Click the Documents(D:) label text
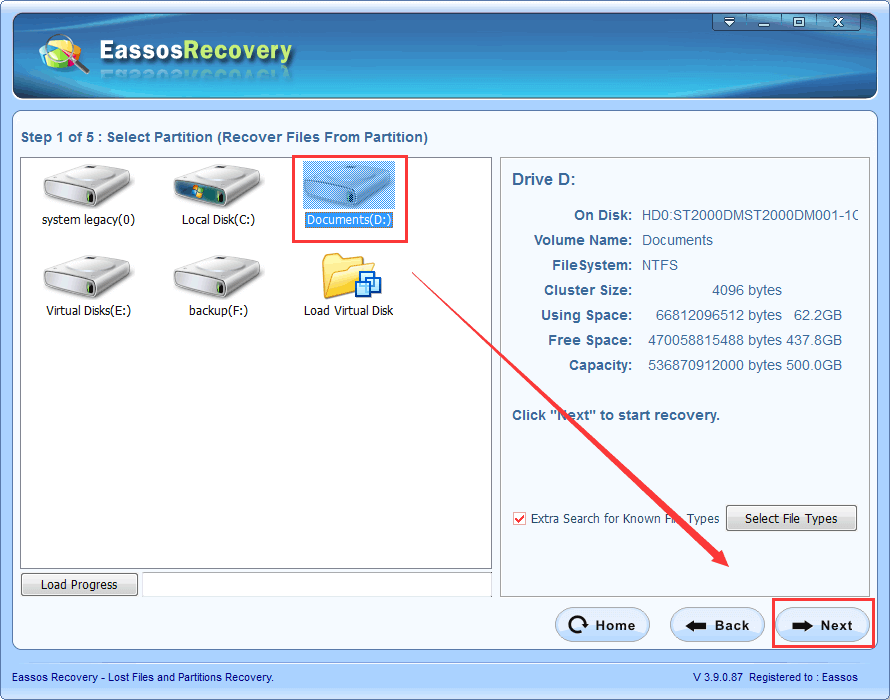 (x=349, y=220)
